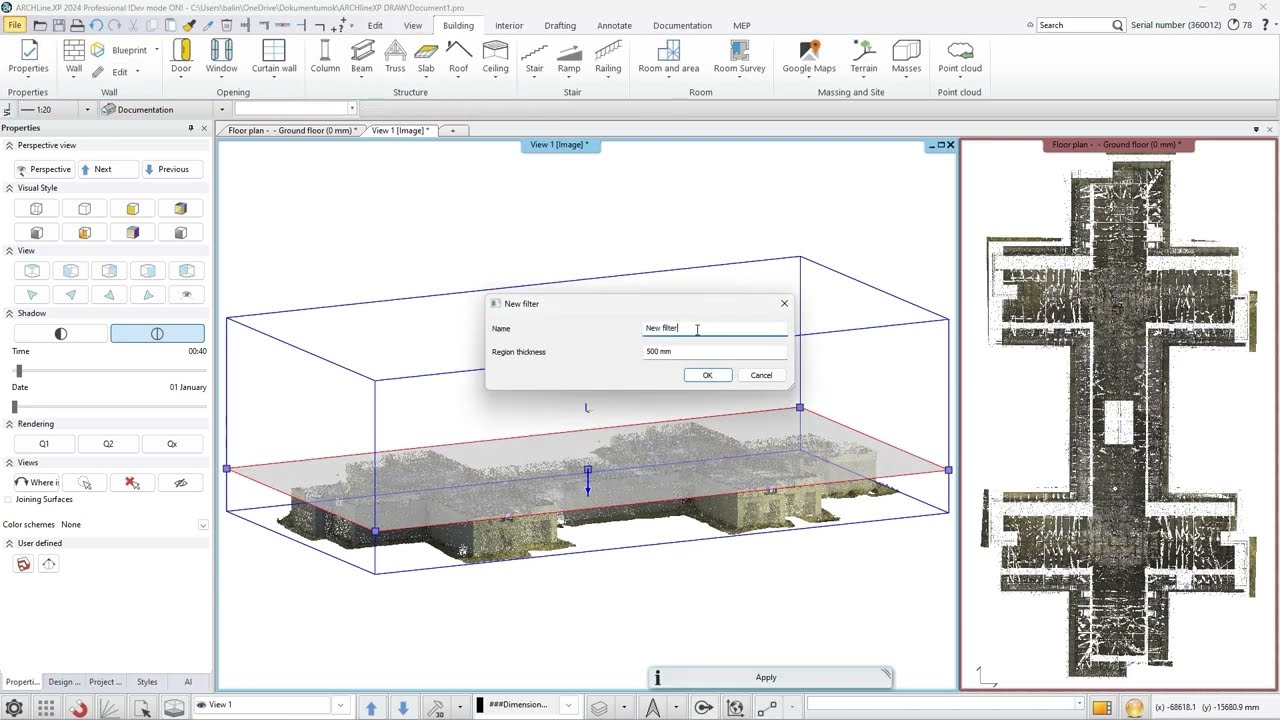The image size is (1280, 720).
Task: Toggle the Perspective view mode button
Action: [44, 169]
